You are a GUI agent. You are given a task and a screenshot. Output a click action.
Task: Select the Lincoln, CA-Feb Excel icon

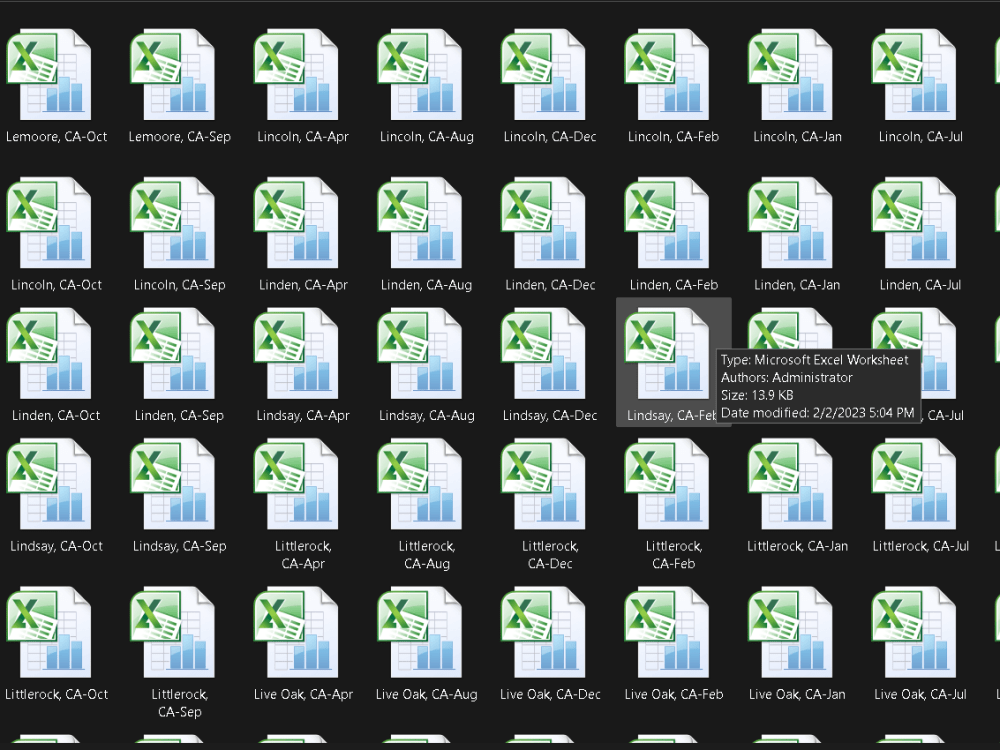pos(667,75)
